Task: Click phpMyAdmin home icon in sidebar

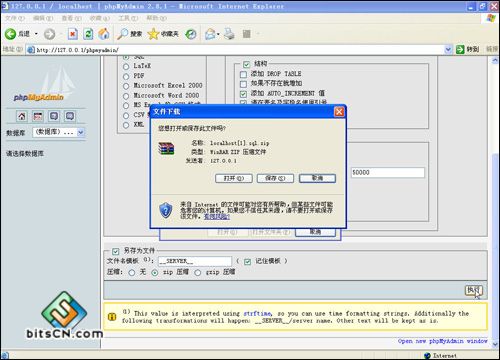Action: point(22,116)
